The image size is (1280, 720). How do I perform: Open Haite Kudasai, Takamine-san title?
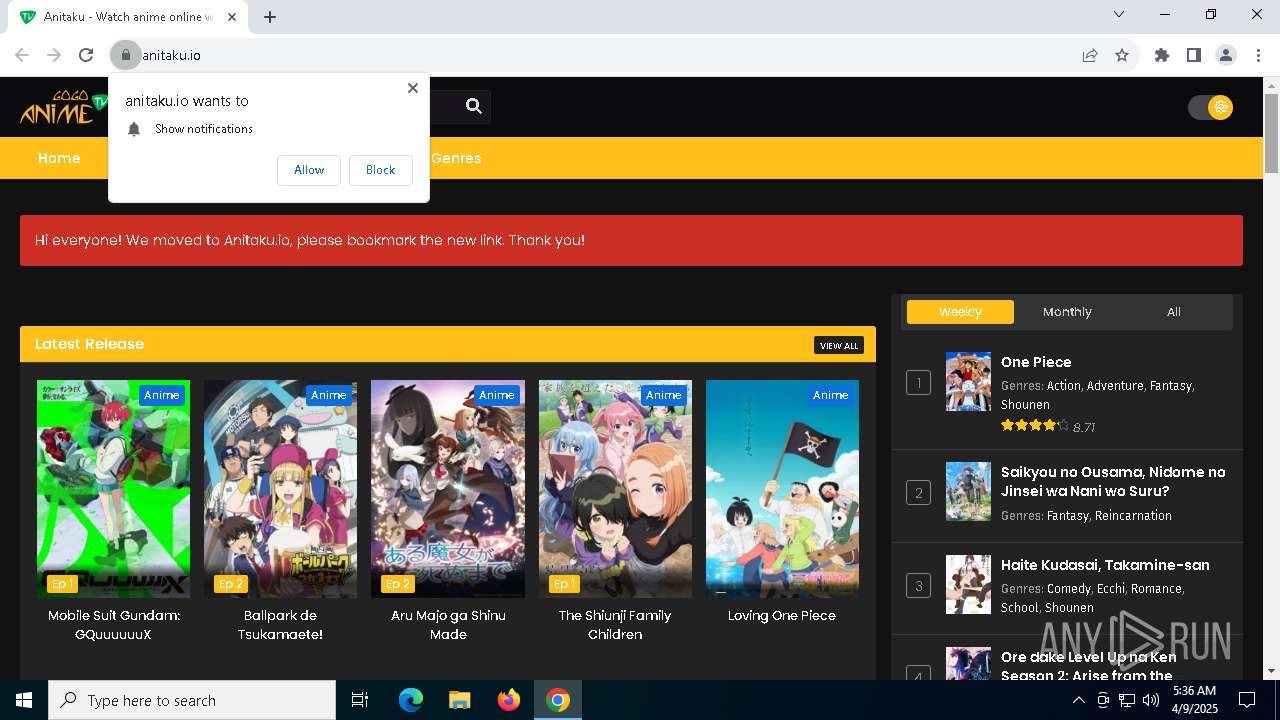click(1105, 565)
